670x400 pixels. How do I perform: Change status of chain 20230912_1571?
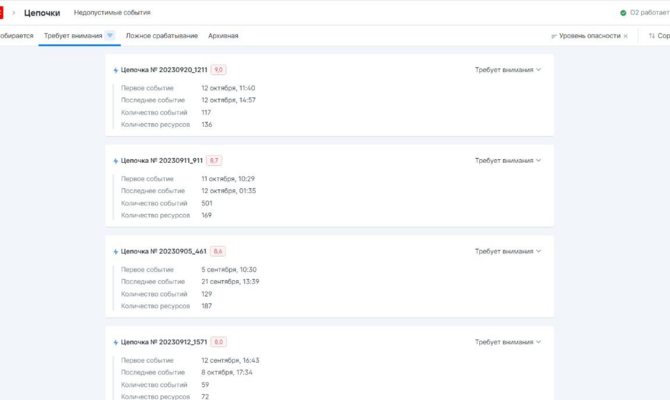(508, 342)
